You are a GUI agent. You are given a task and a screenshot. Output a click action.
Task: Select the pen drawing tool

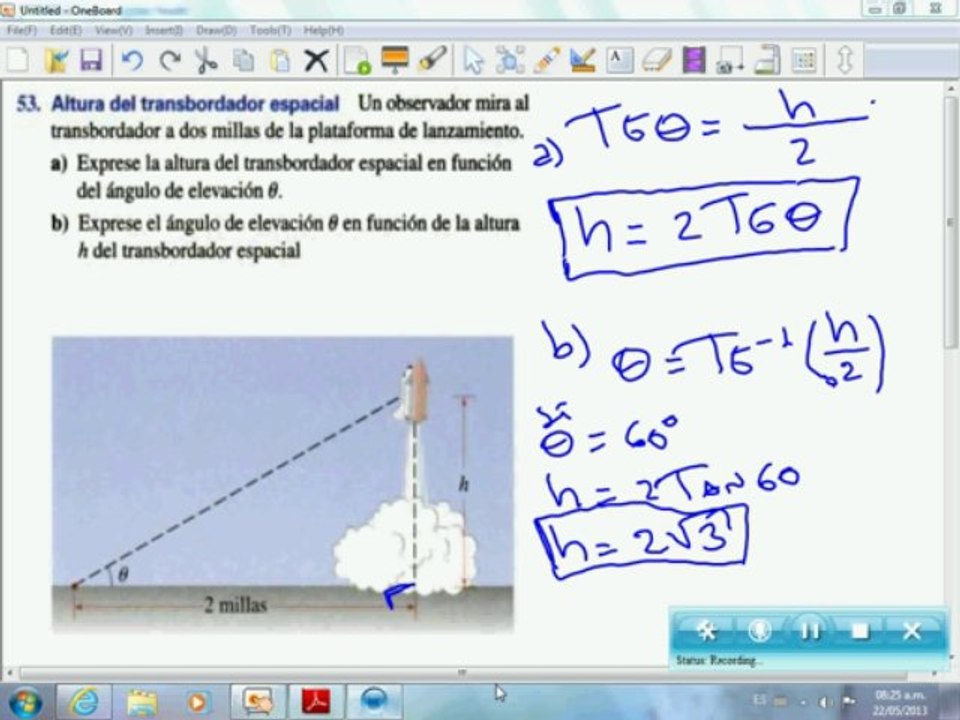[x=546, y=61]
